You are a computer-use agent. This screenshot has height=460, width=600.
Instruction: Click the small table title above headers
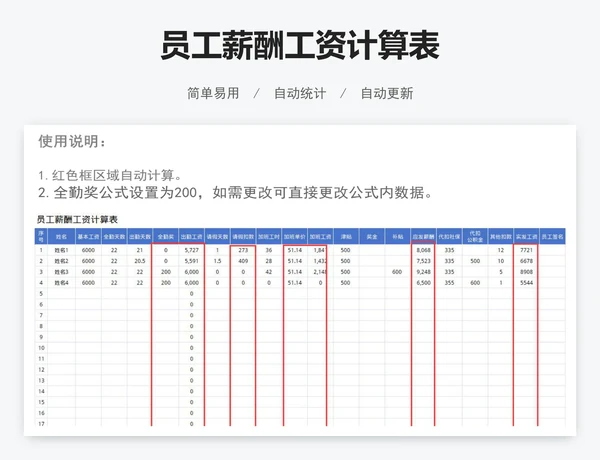[x=77, y=220]
